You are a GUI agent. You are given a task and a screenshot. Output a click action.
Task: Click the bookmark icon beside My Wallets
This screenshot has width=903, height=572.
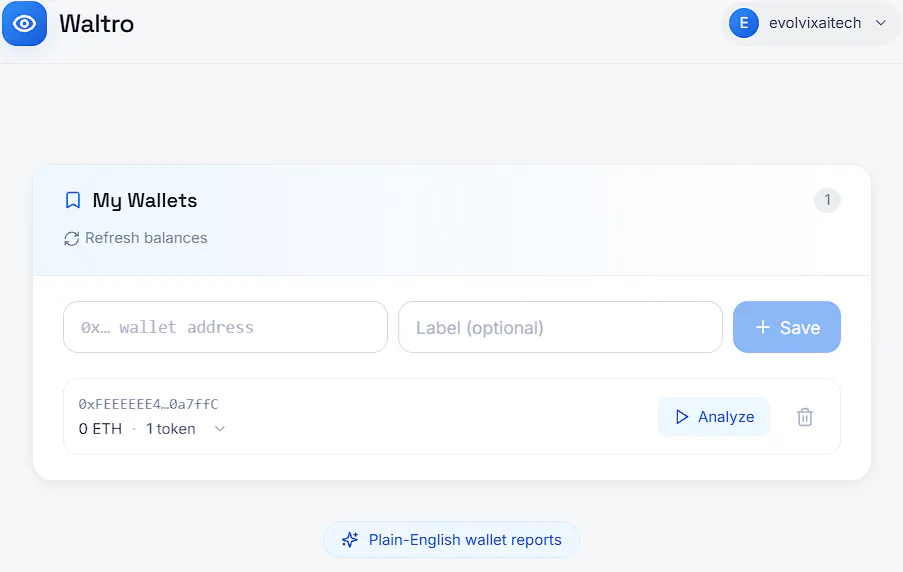coord(73,200)
